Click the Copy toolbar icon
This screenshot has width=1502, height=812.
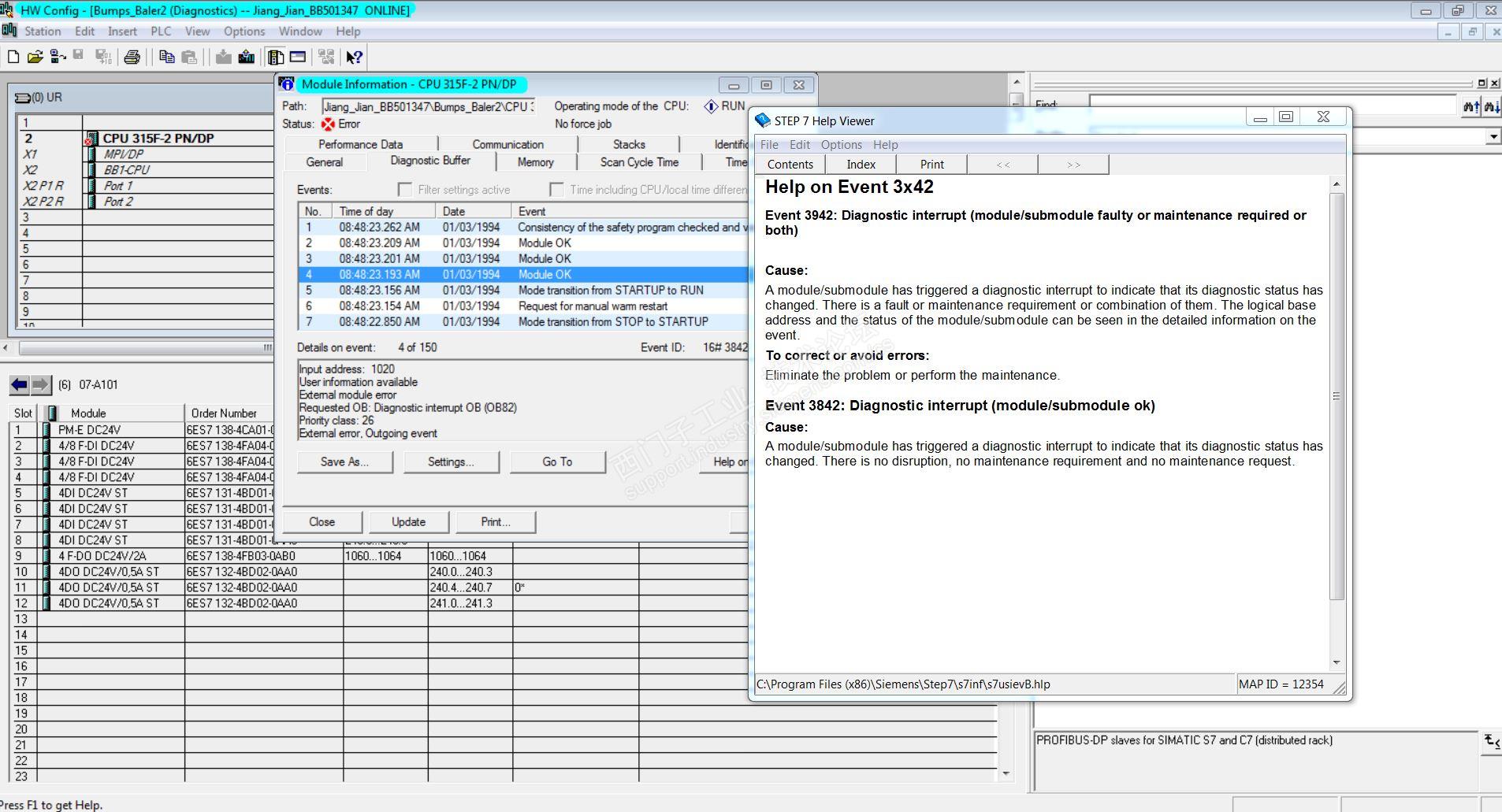click(166, 57)
